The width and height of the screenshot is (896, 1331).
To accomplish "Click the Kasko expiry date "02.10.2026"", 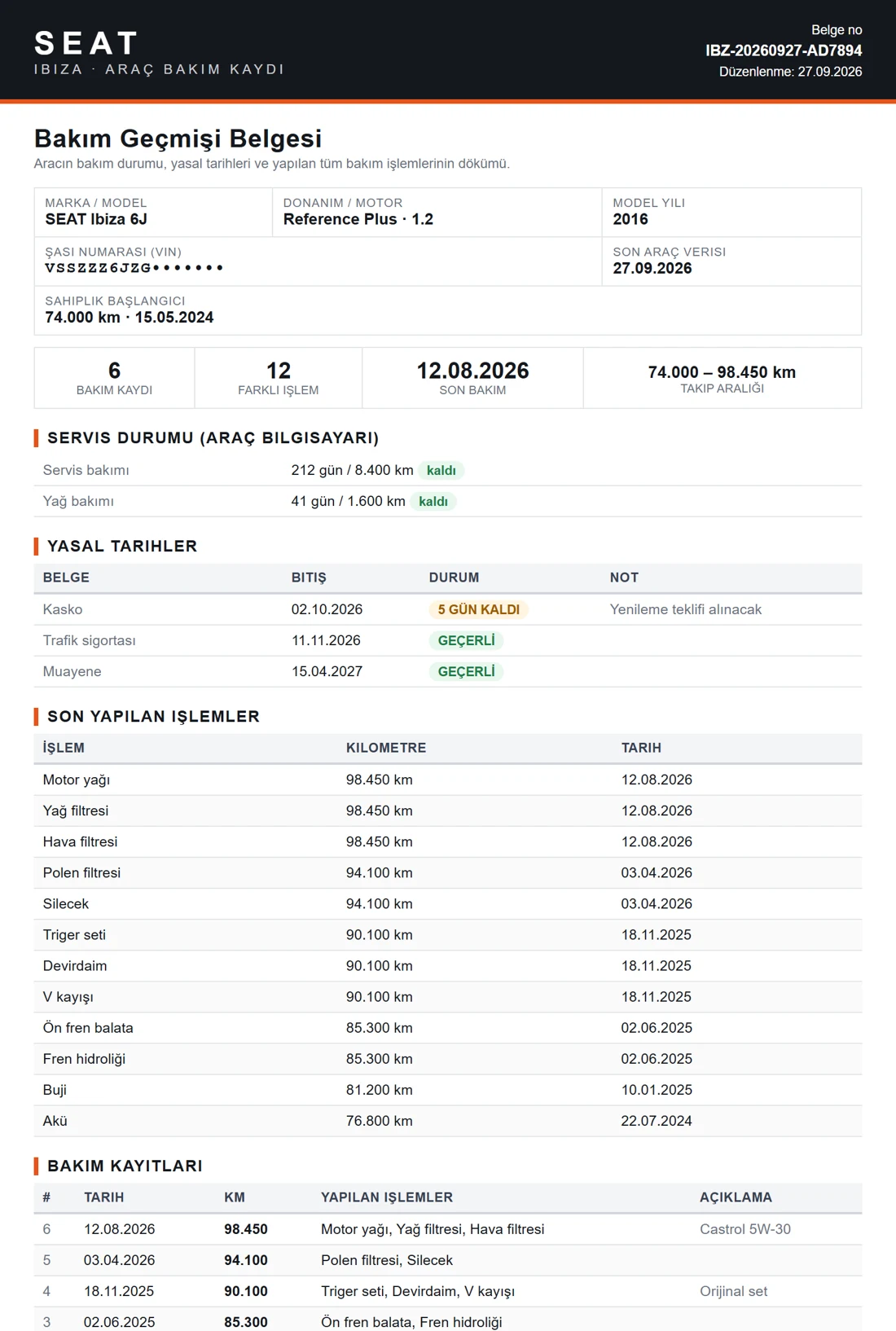I will point(327,609).
